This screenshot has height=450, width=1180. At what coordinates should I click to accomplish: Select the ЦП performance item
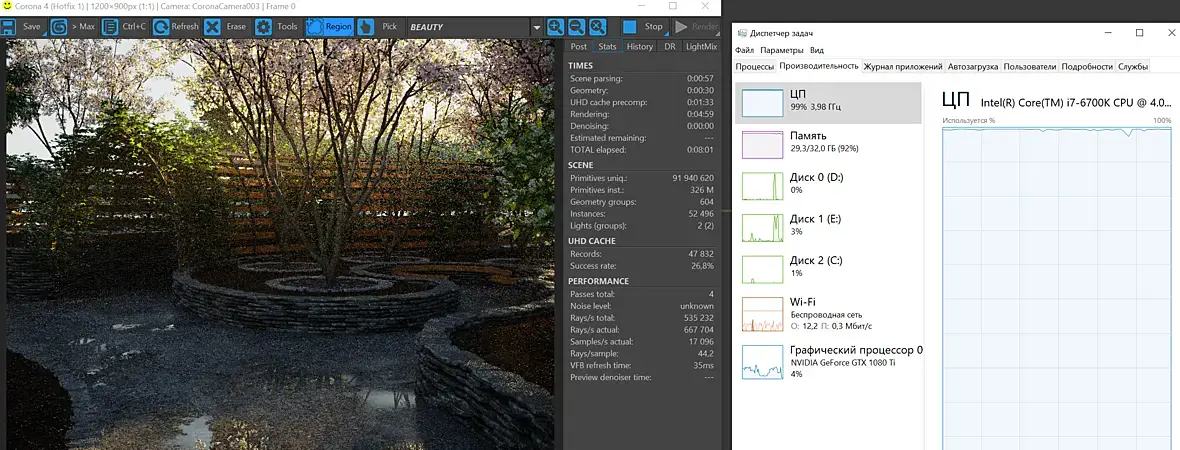click(828, 102)
